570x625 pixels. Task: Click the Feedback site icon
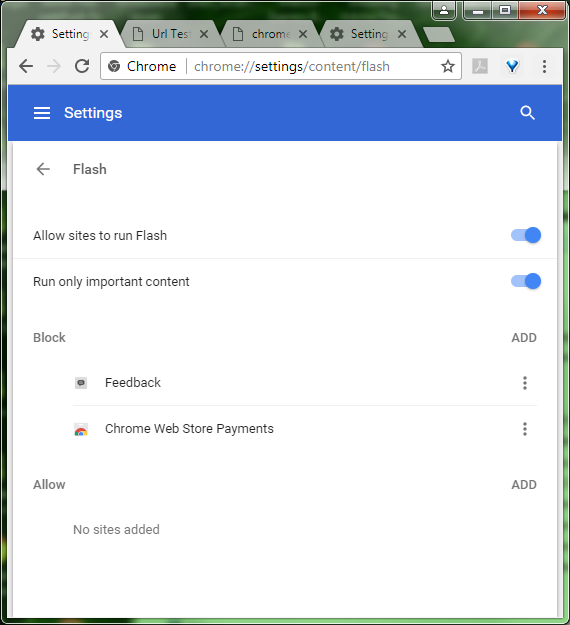click(x=81, y=383)
